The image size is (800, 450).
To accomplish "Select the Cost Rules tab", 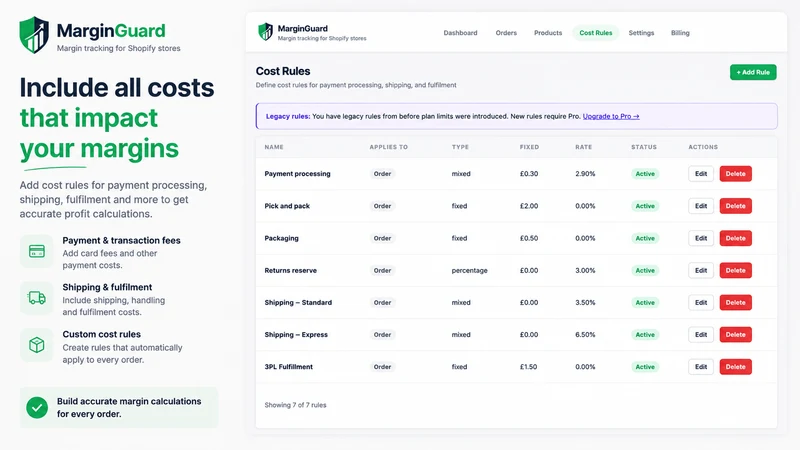I will pos(595,33).
